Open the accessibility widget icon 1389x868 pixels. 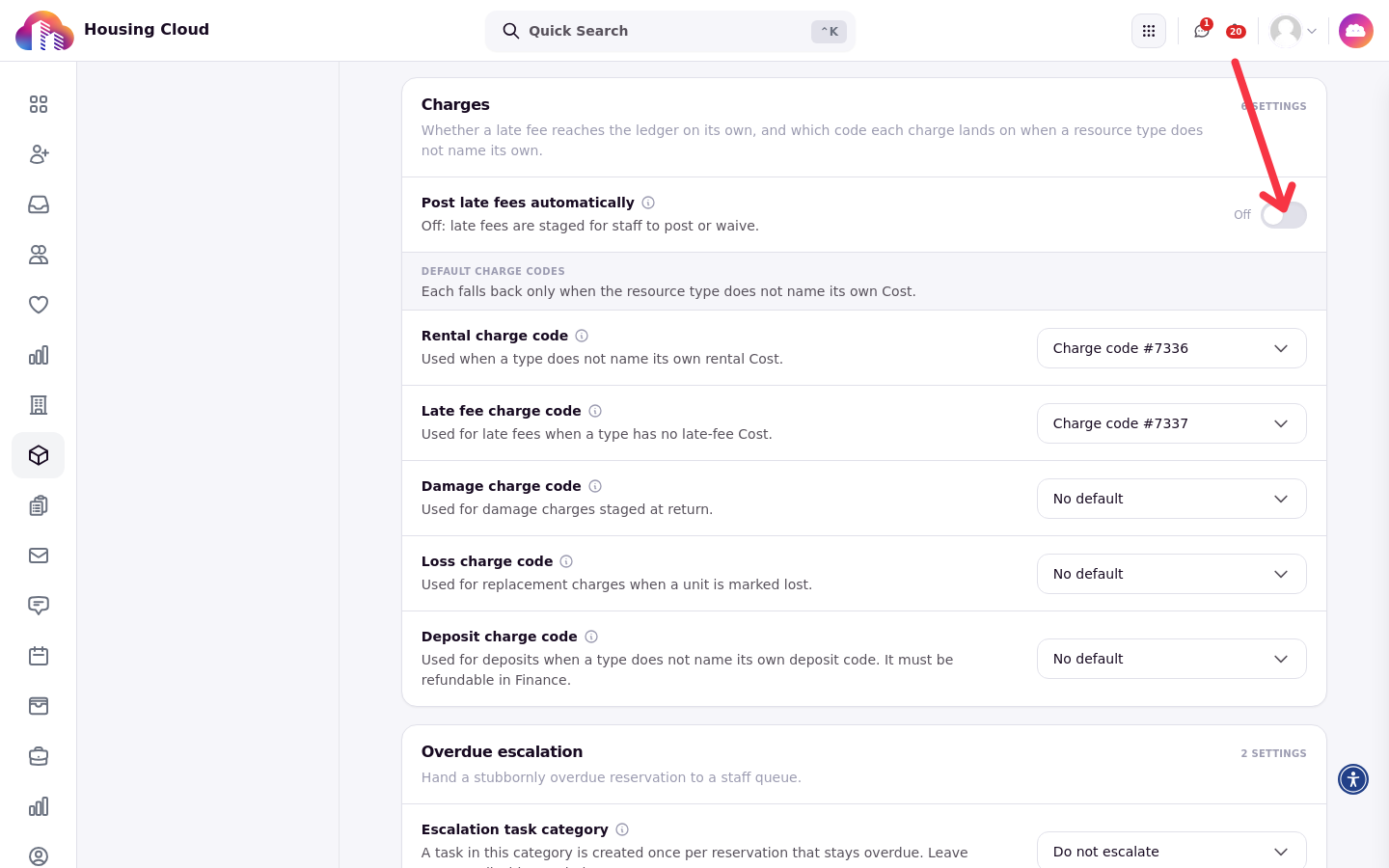coord(1353,779)
